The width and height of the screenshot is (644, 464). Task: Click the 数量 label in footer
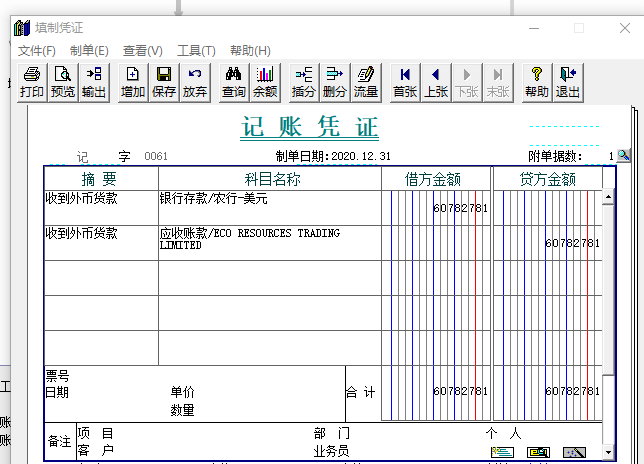click(182, 410)
